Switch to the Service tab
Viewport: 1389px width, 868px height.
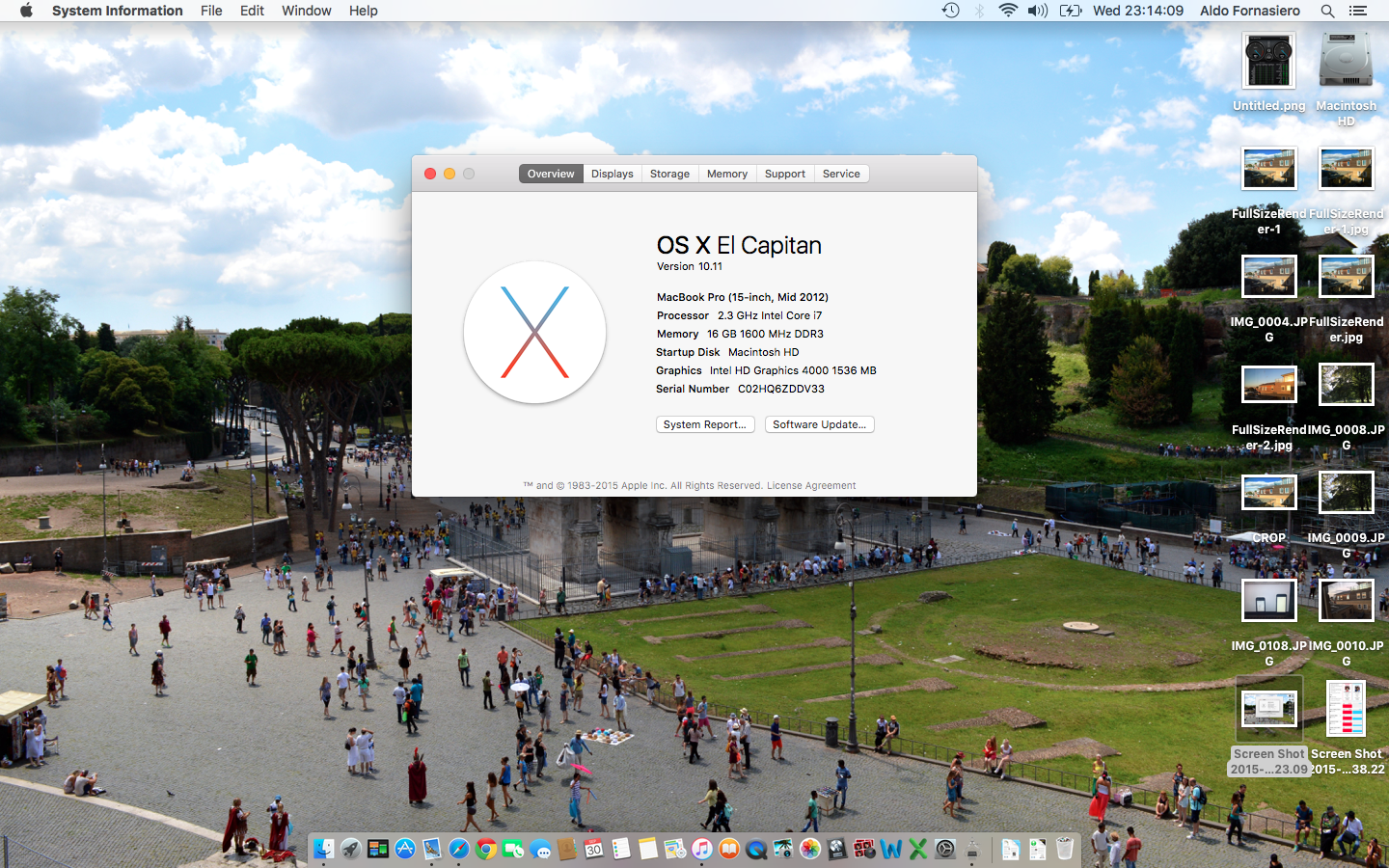[x=841, y=174]
